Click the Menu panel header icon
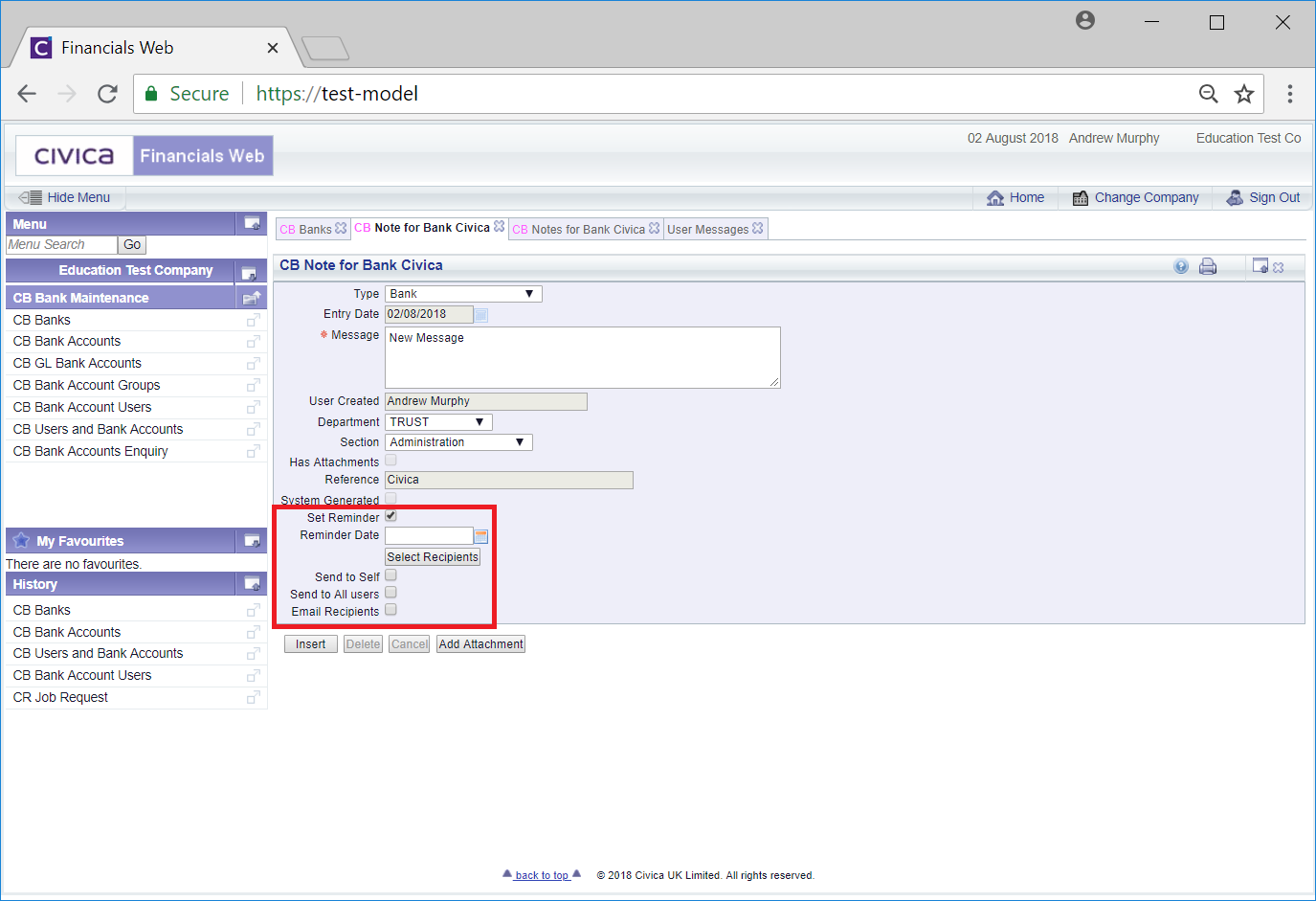Screen dimensions: 1316x901 (252, 223)
